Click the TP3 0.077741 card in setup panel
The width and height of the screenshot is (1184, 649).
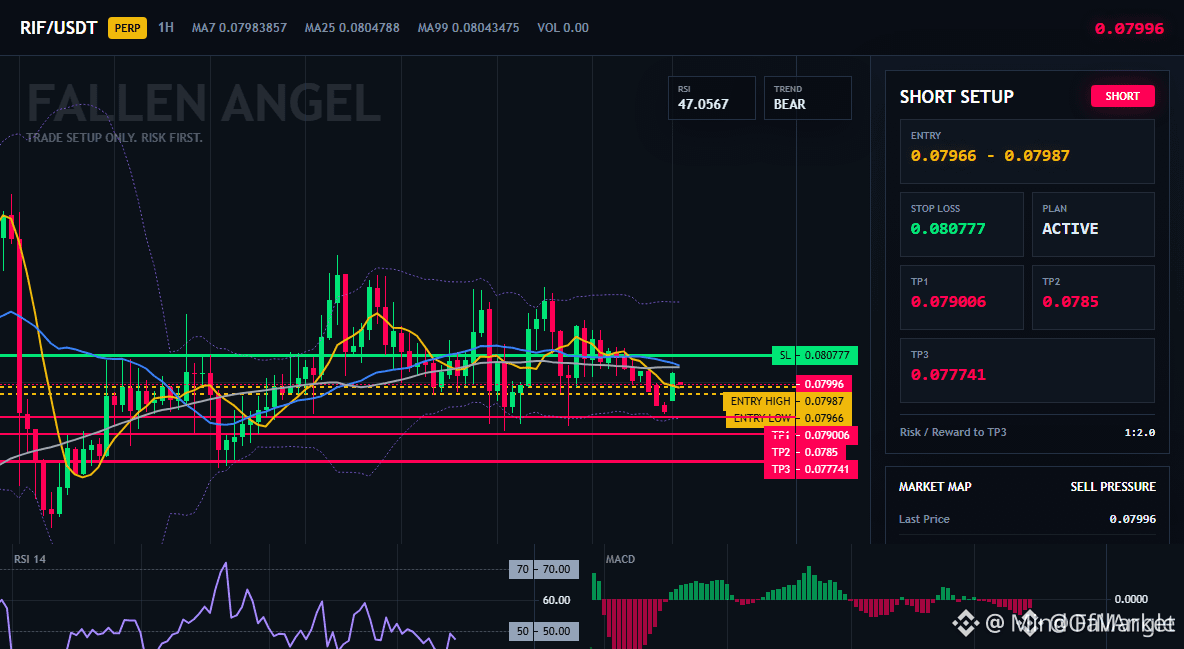[1027, 370]
